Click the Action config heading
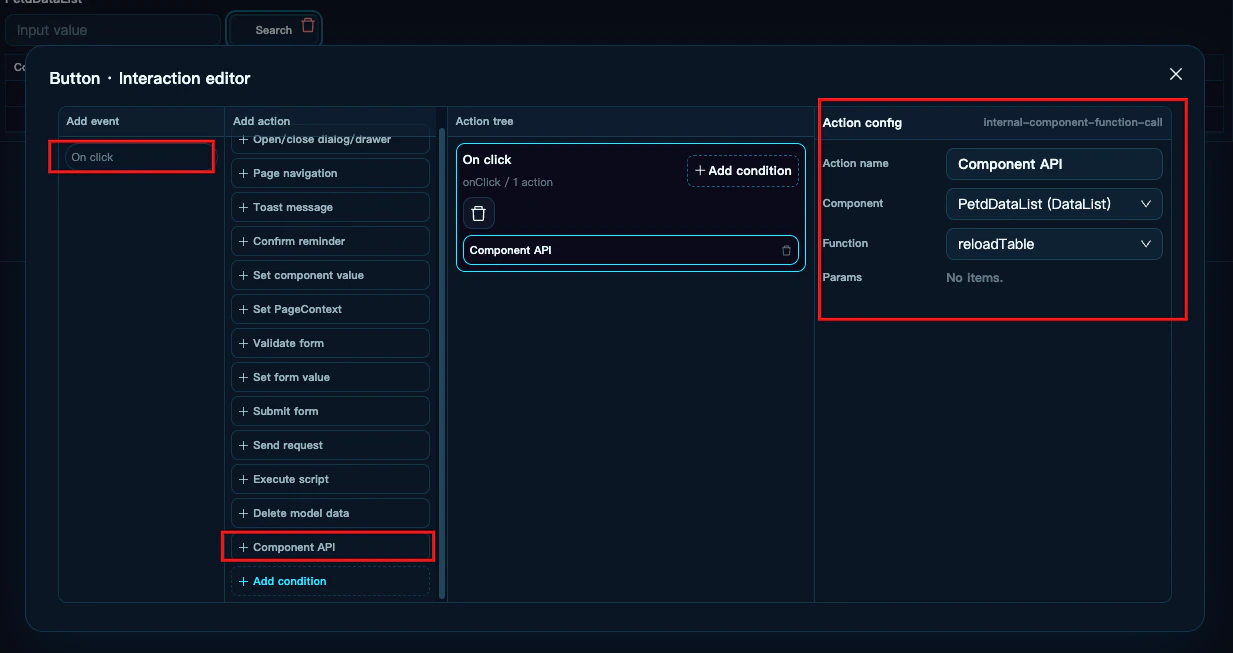 (x=862, y=123)
